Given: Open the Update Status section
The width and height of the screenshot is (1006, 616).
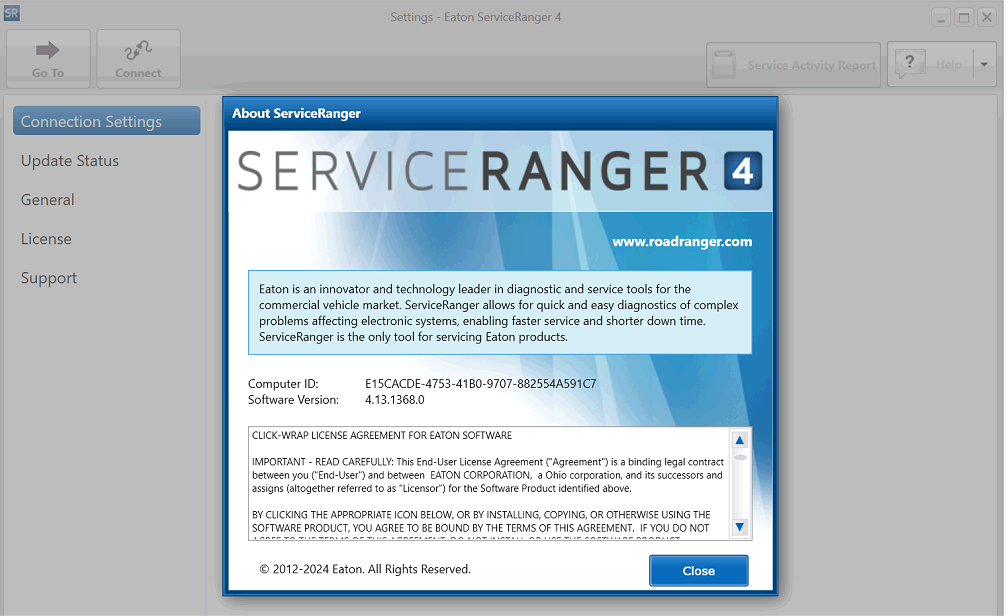Looking at the screenshot, I should click(x=70, y=161).
